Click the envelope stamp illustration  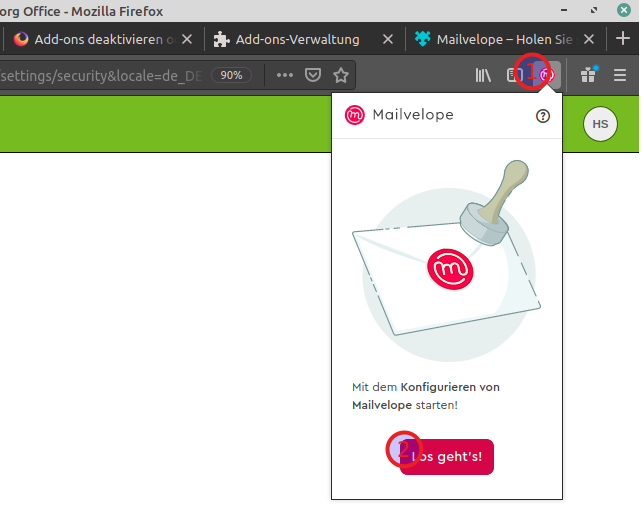click(447, 260)
